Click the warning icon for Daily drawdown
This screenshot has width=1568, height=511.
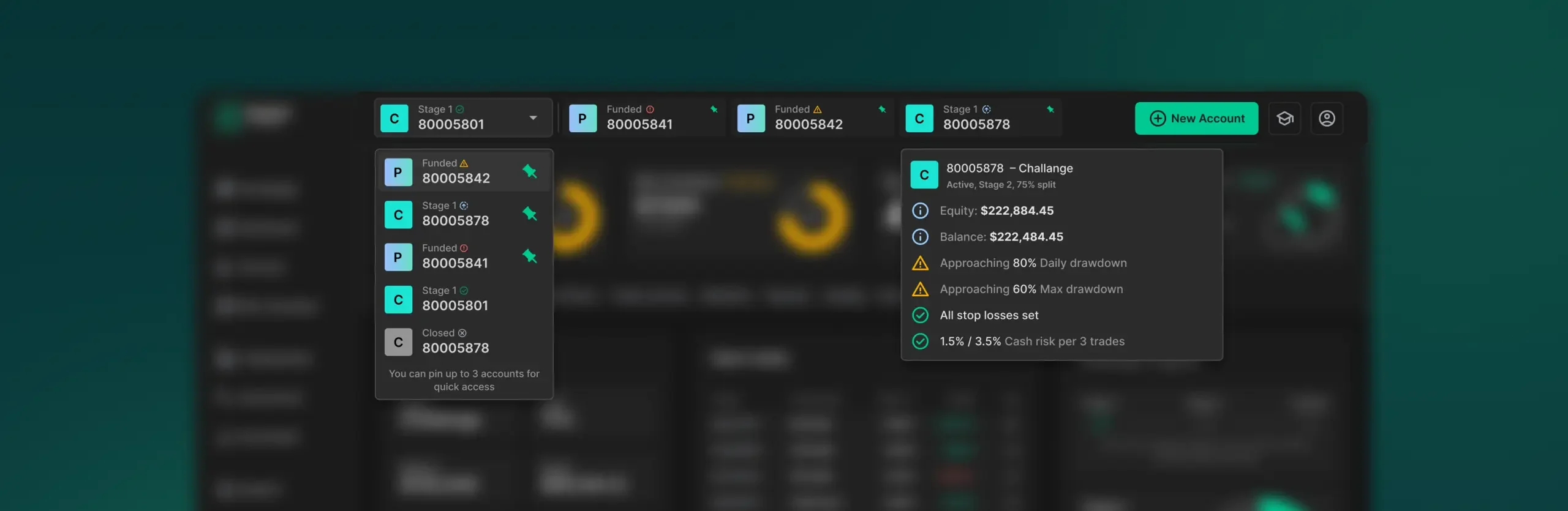[x=920, y=263]
